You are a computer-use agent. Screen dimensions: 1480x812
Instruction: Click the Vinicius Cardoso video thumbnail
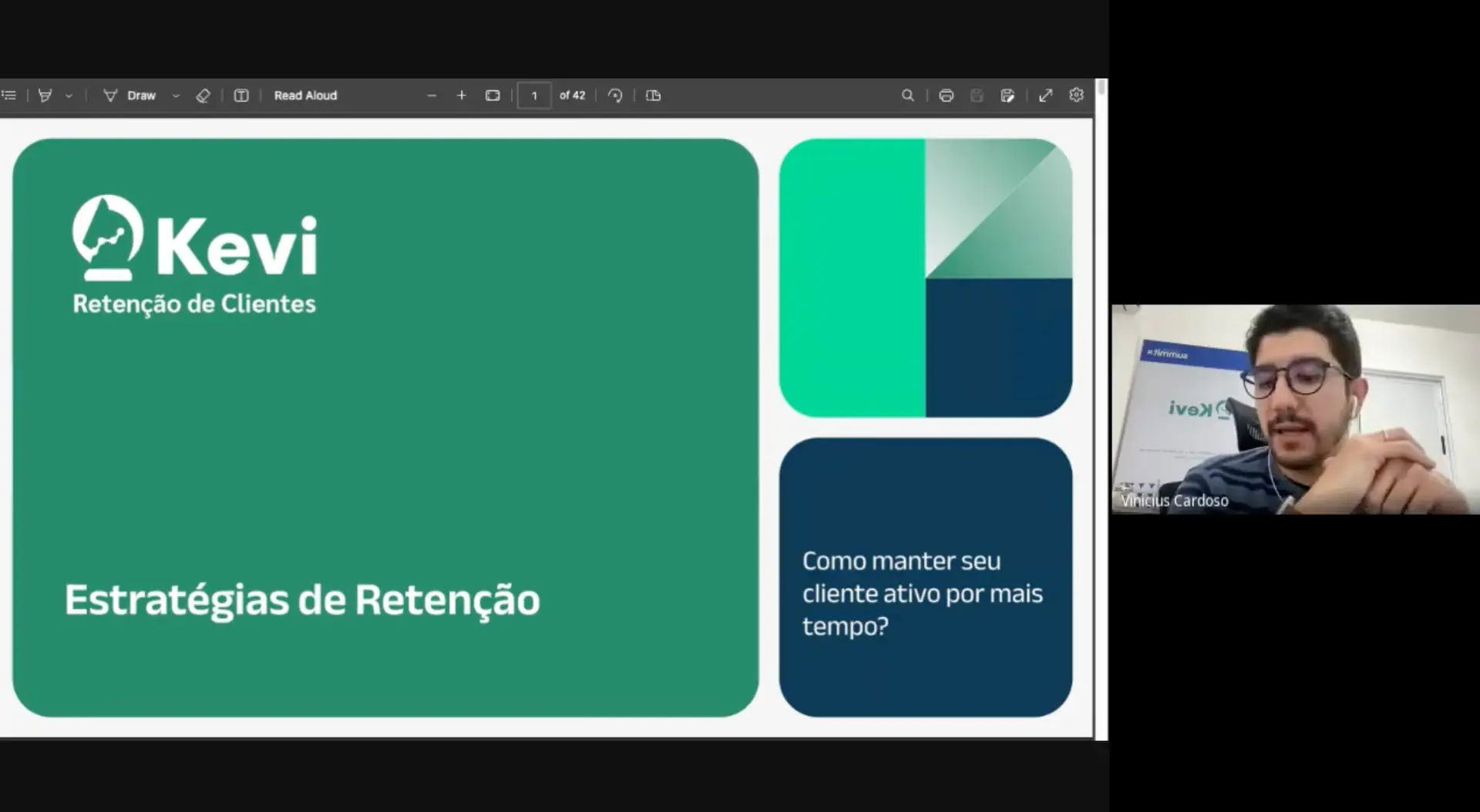[x=1295, y=409]
